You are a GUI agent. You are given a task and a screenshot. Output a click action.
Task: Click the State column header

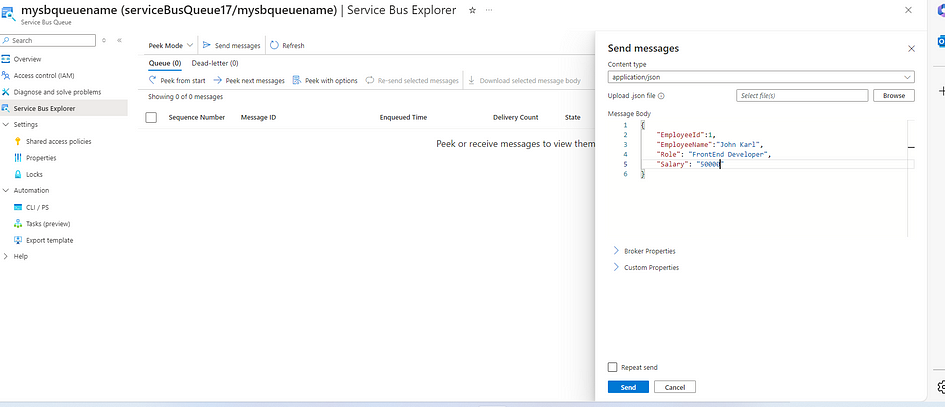point(573,118)
